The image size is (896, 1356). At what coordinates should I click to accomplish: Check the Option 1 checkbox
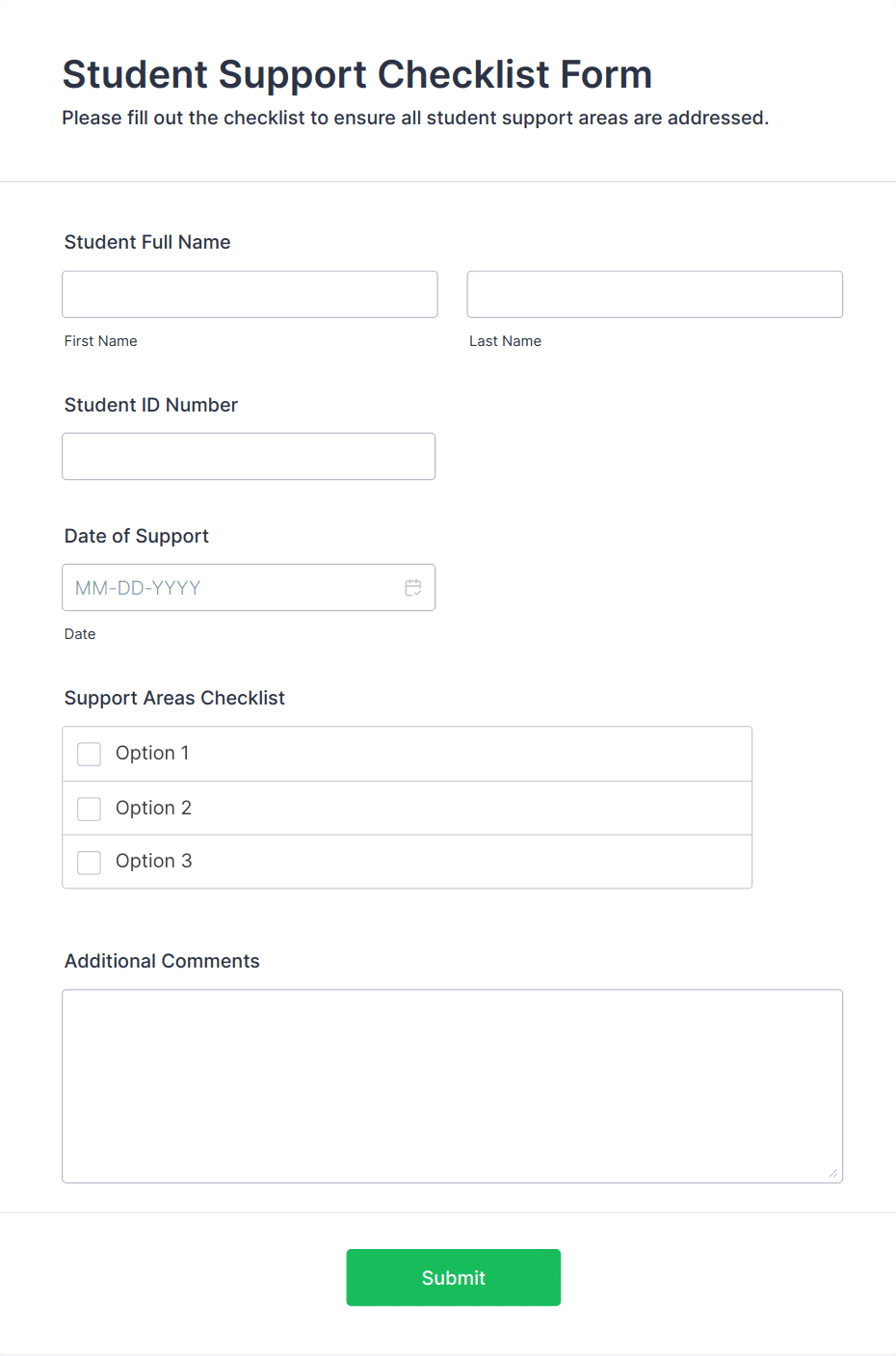(x=90, y=754)
